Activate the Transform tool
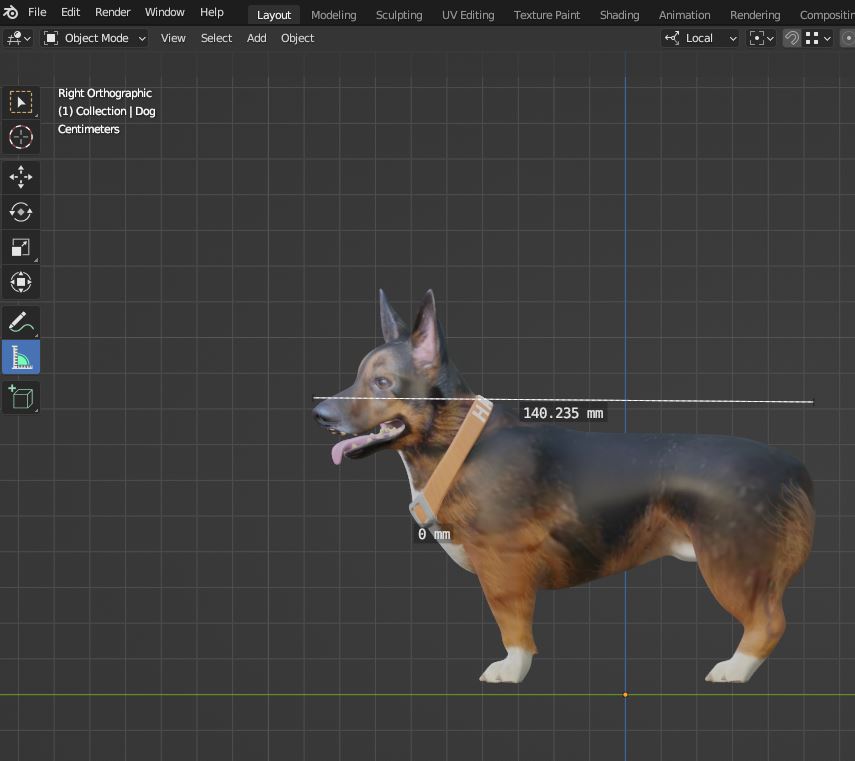 click(20, 282)
